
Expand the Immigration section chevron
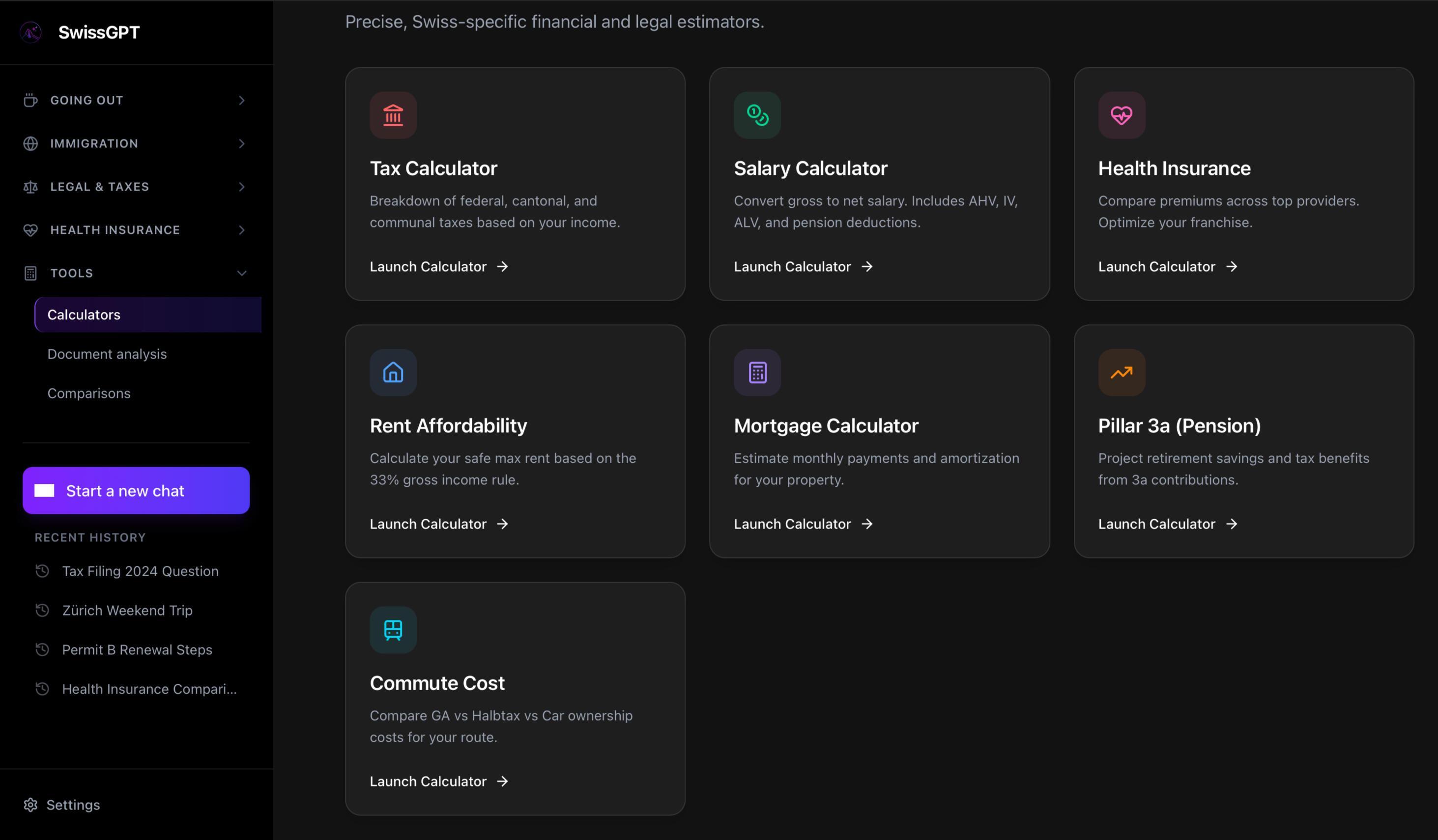tap(241, 144)
